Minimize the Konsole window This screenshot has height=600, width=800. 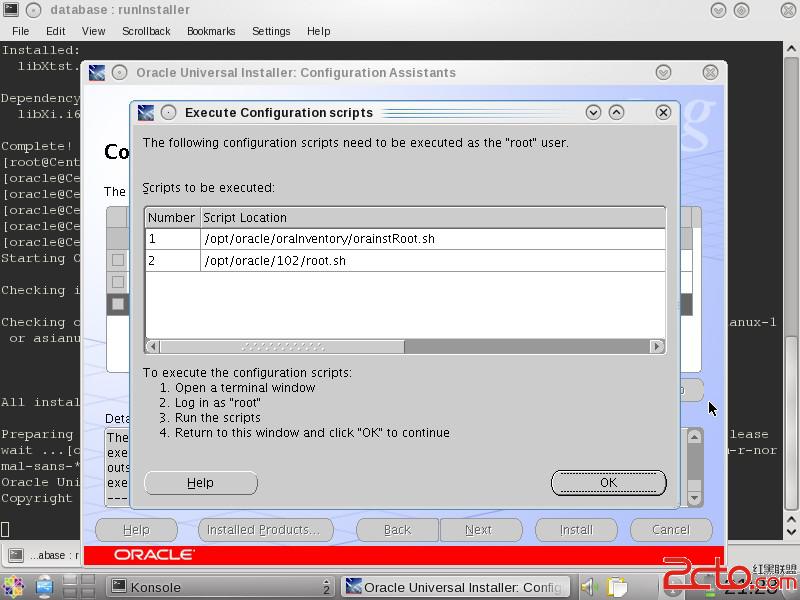pos(718,10)
